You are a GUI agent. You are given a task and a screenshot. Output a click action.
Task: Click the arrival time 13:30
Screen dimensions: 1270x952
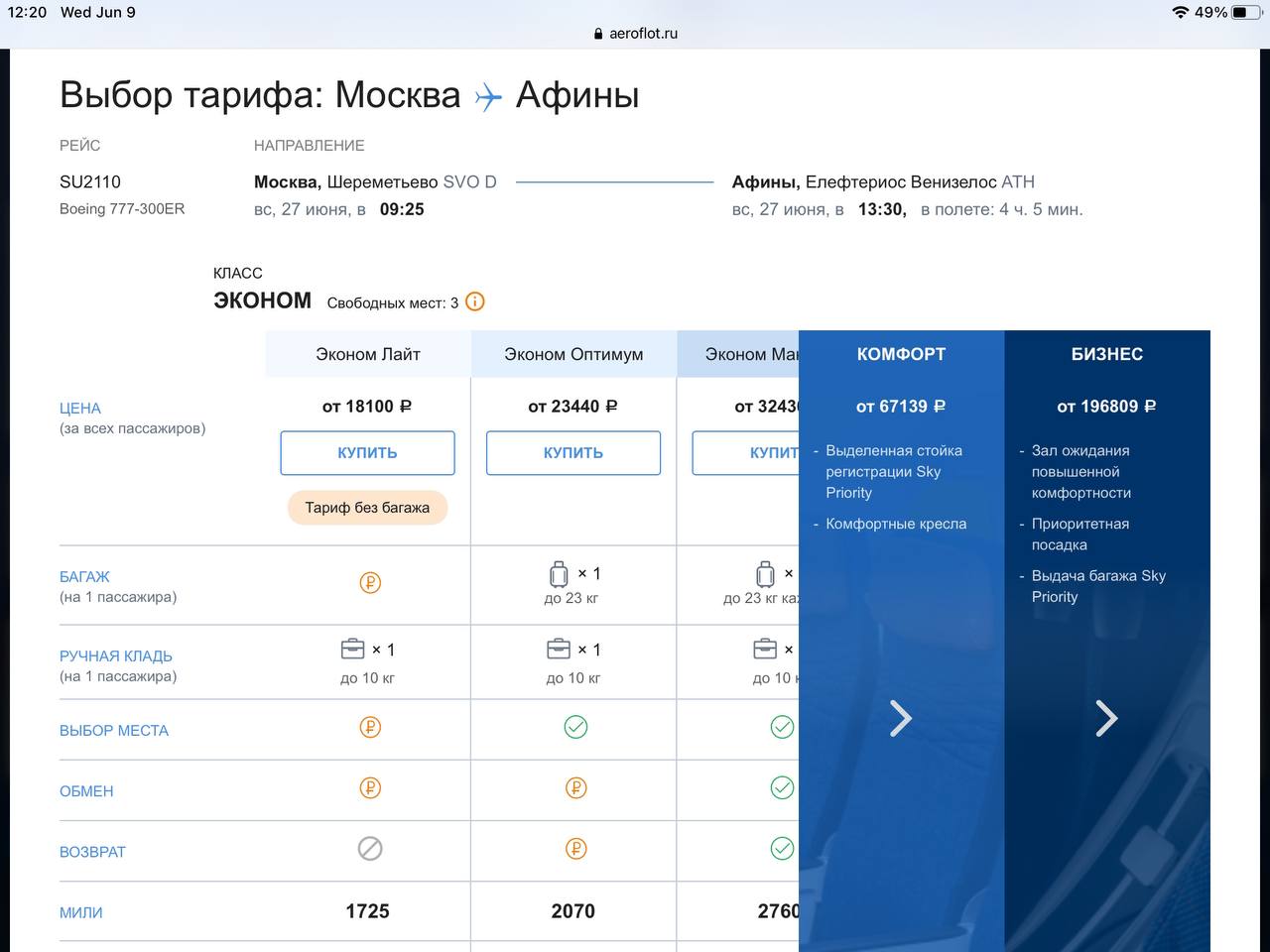pyautogui.click(x=882, y=209)
